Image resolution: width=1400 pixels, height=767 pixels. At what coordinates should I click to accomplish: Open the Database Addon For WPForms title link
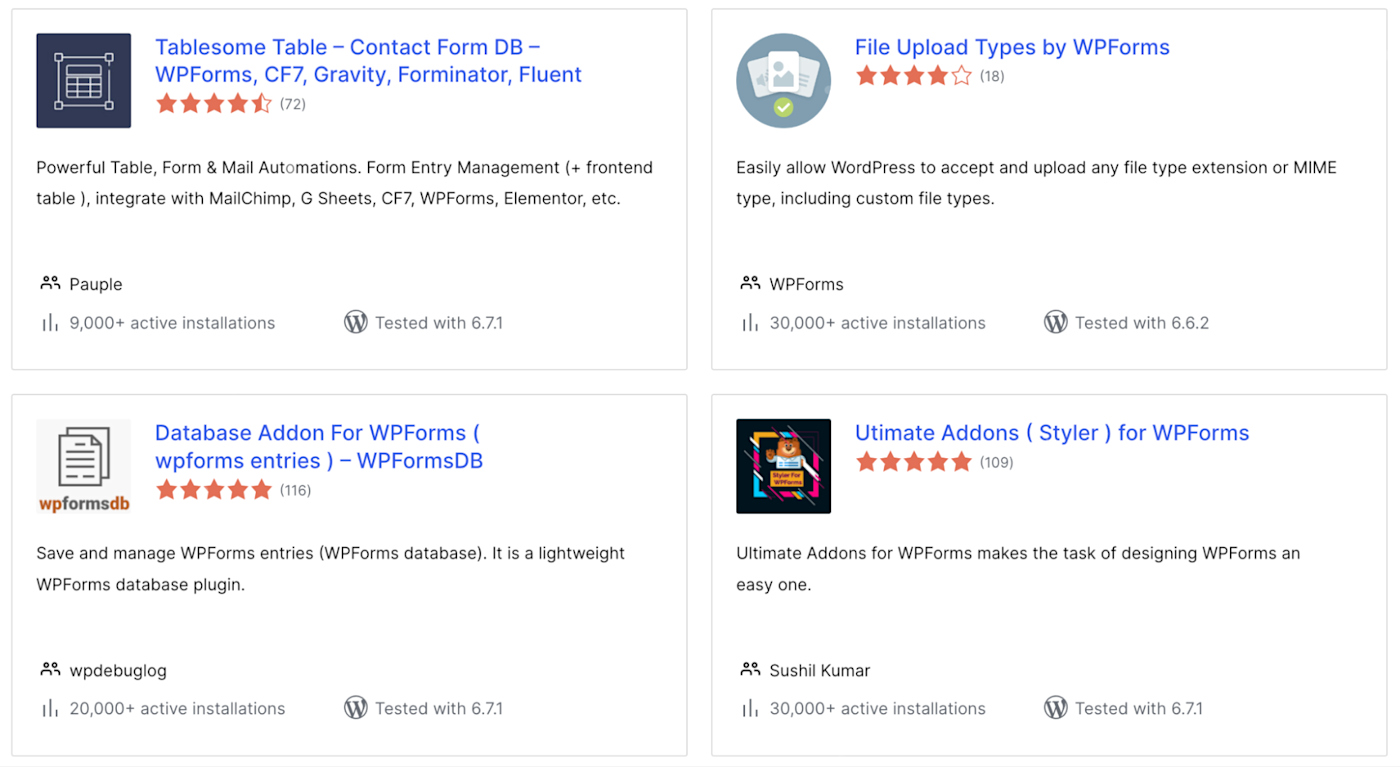[319, 447]
